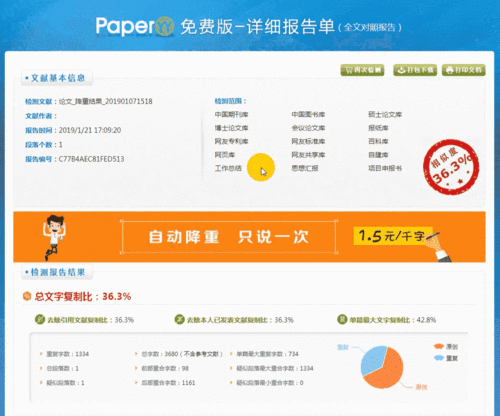Viewport: 500px width, 416px height.
Task: Click the 总段落数：1 statistic
Action: pyautogui.click(x=63, y=368)
